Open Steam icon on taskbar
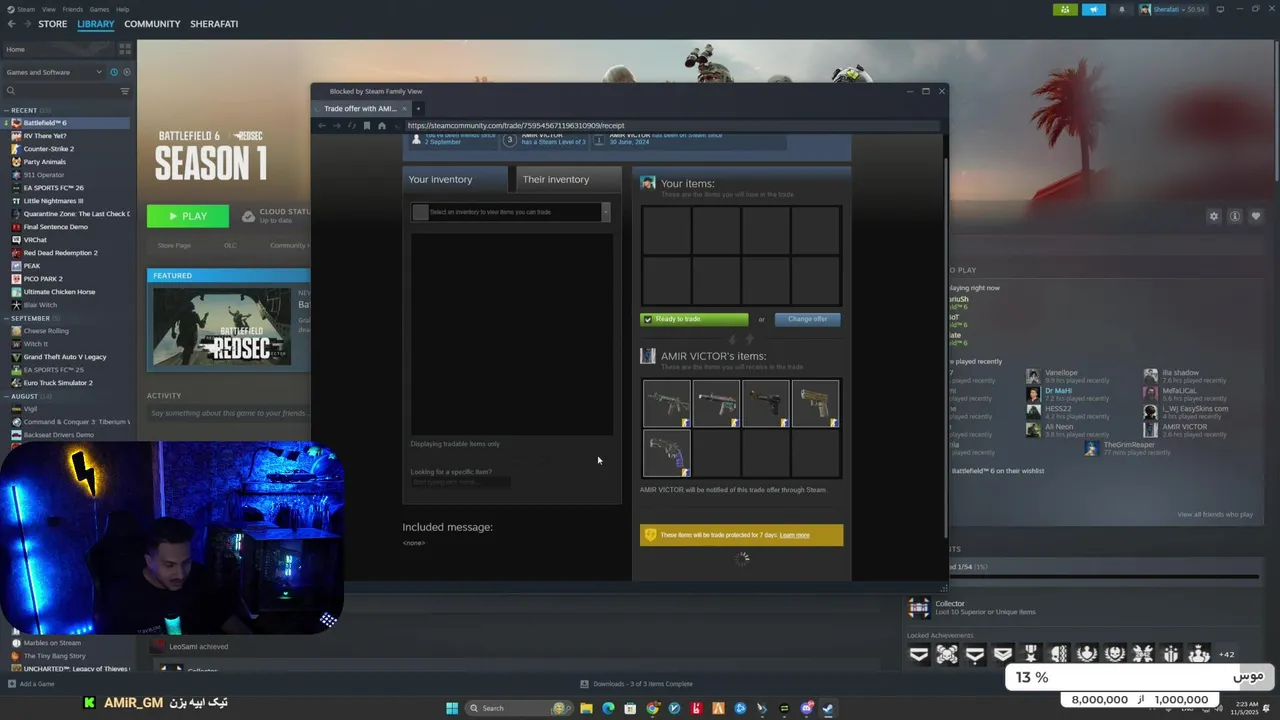This screenshot has width=1280, height=720. (x=828, y=708)
